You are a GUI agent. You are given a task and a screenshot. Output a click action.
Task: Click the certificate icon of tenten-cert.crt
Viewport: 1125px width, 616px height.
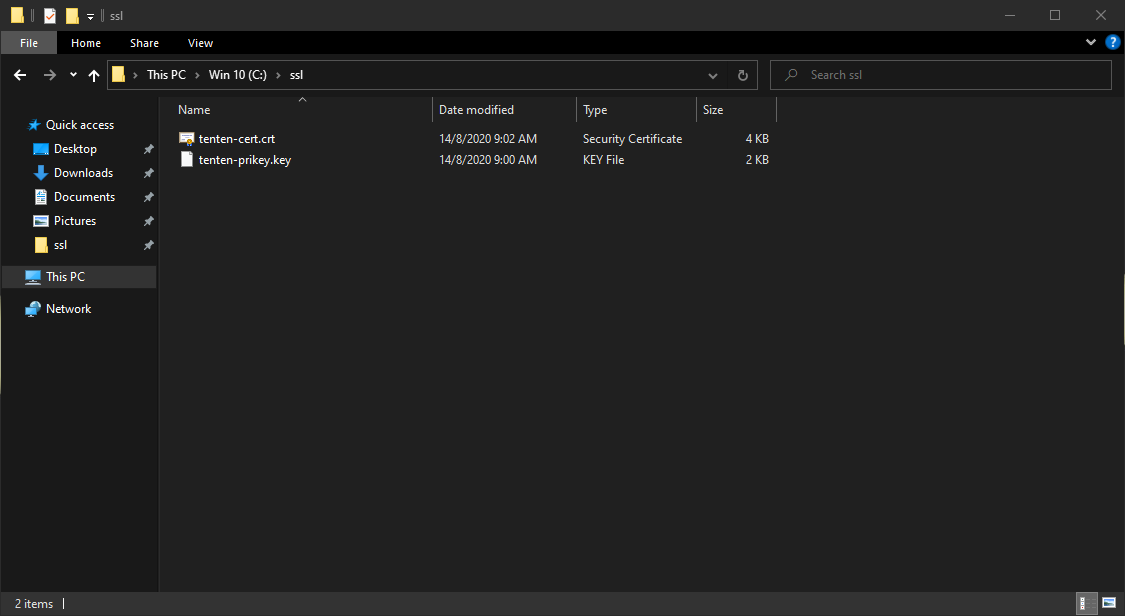coord(187,138)
